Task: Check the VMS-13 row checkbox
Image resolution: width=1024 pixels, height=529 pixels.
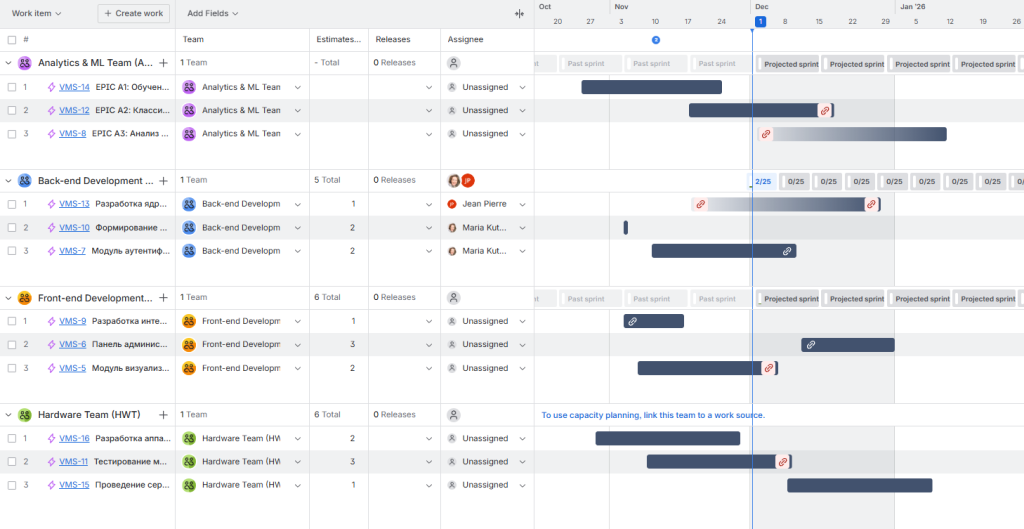Action: click(x=12, y=204)
